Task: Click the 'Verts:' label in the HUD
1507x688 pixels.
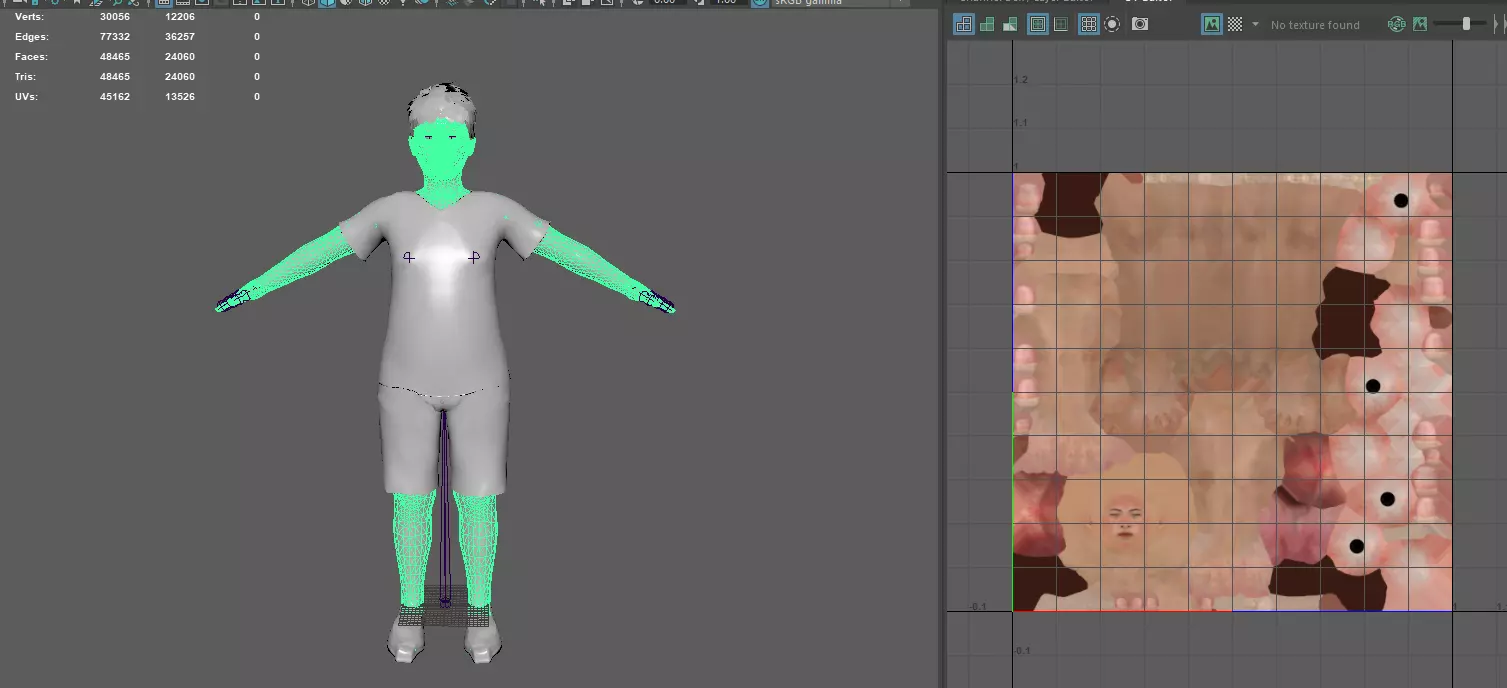Action: tap(30, 17)
